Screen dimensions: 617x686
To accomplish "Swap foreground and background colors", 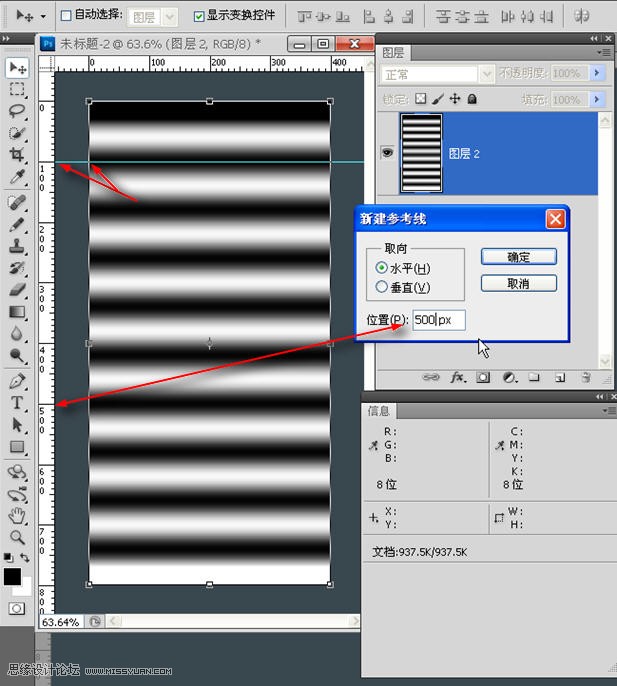I will pyautogui.click(x=25, y=558).
